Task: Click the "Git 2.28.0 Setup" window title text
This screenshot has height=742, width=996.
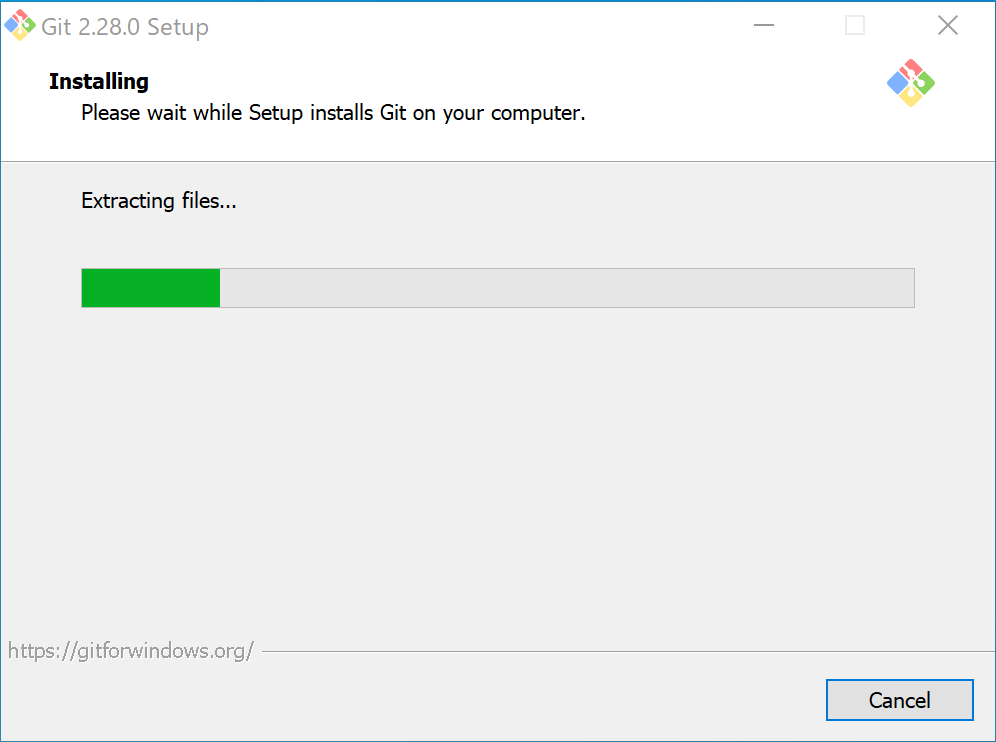Action: [x=125, y=27]
